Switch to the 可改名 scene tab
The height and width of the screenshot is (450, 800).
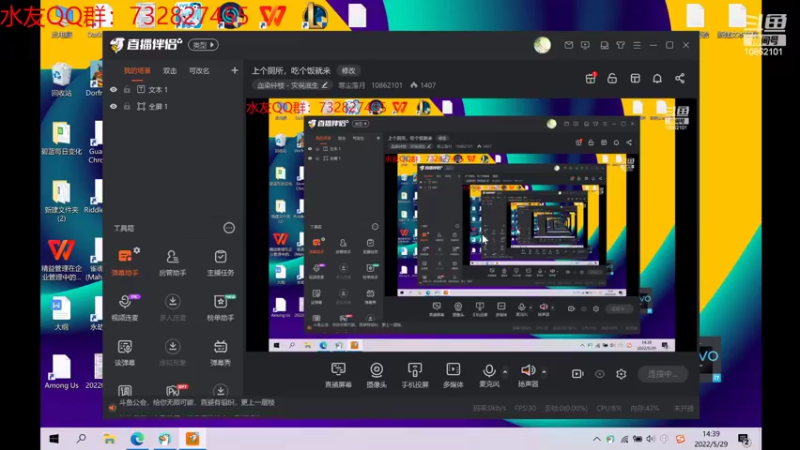click(x=199, y=71)
